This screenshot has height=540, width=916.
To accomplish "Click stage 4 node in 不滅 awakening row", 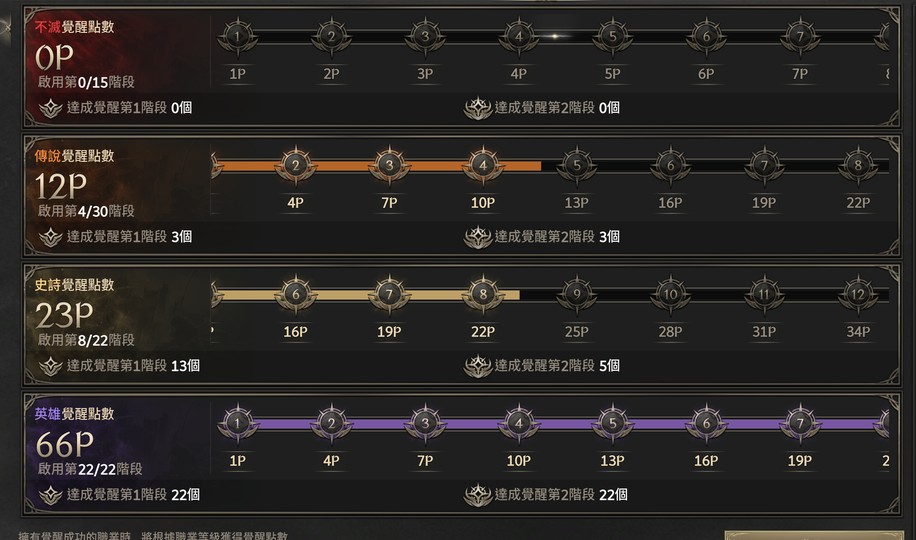I will click(x=518, y=37).
